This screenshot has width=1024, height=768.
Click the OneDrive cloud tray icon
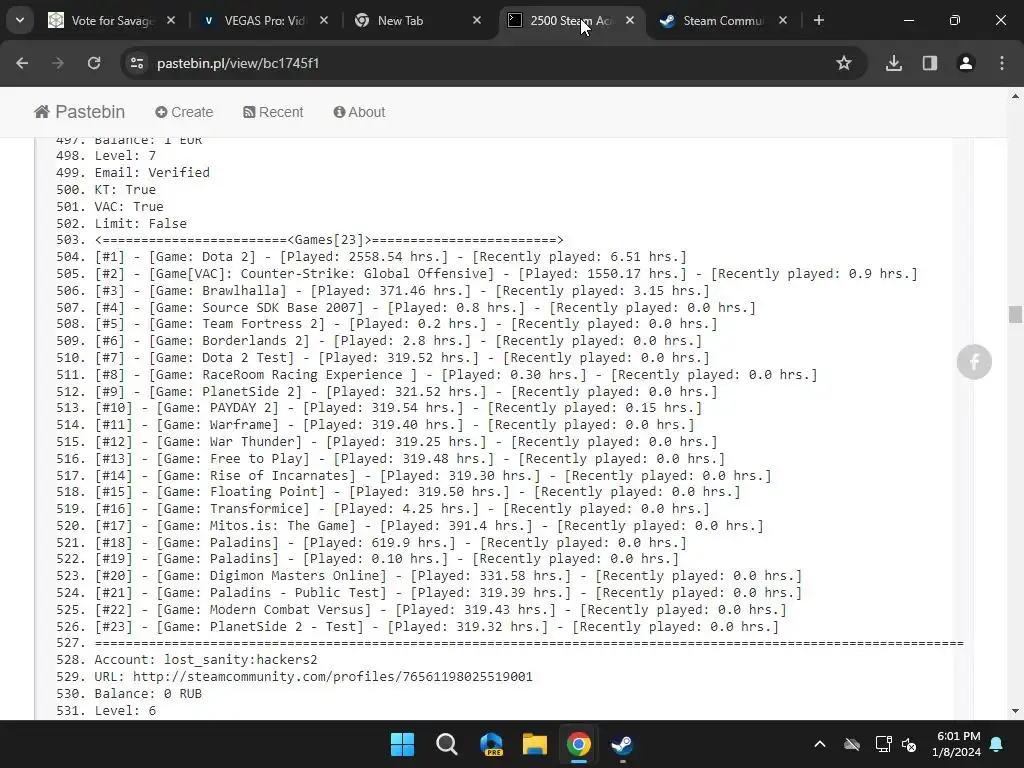click(x=852, y=744)
